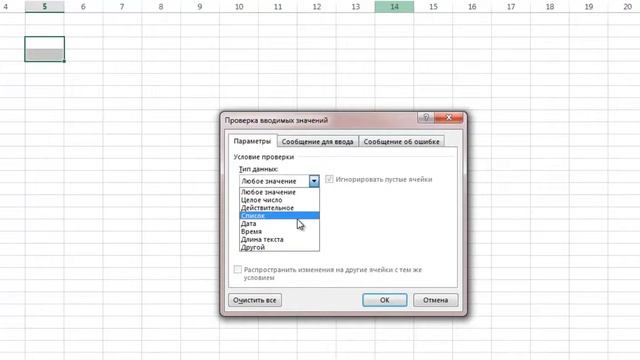Select Целое число option

(279, 200)
